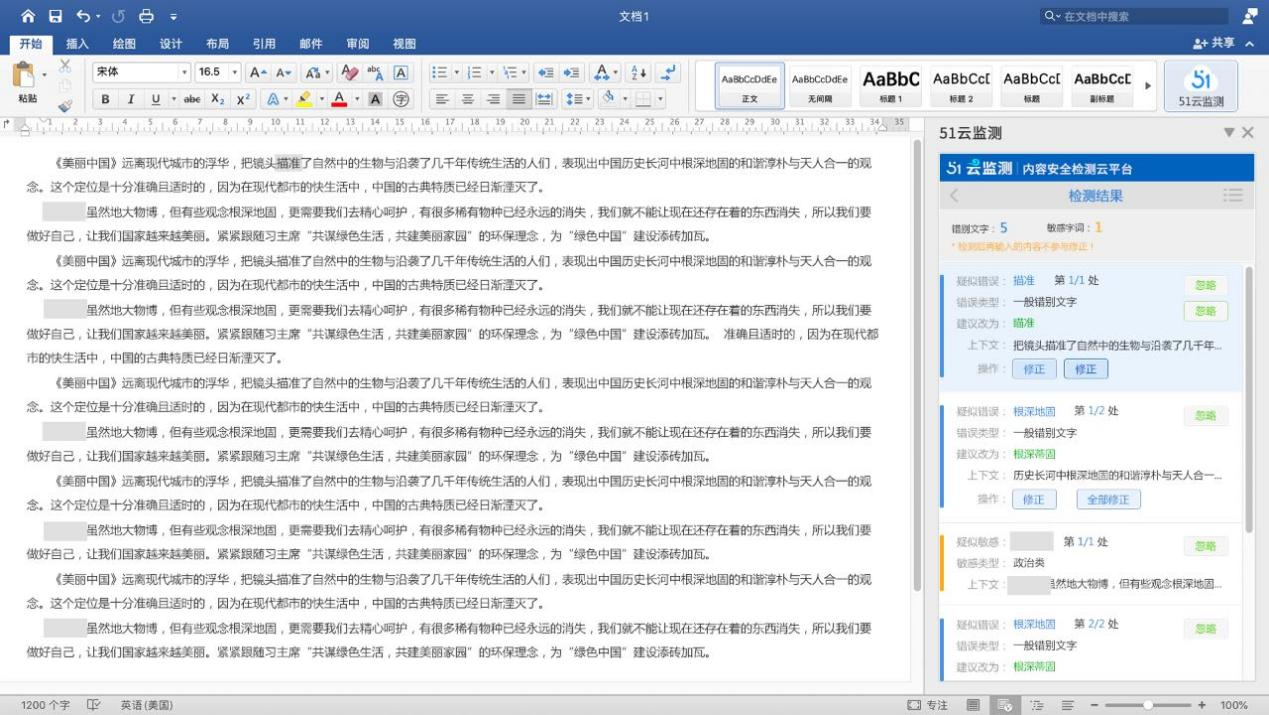Screen dimensions: 1269x715
Task: Click the 共享 share button
Action: 1214,44
